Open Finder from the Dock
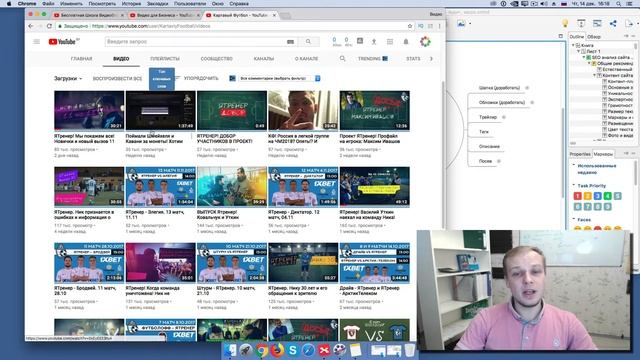640x360 pixels. point(231,350)
